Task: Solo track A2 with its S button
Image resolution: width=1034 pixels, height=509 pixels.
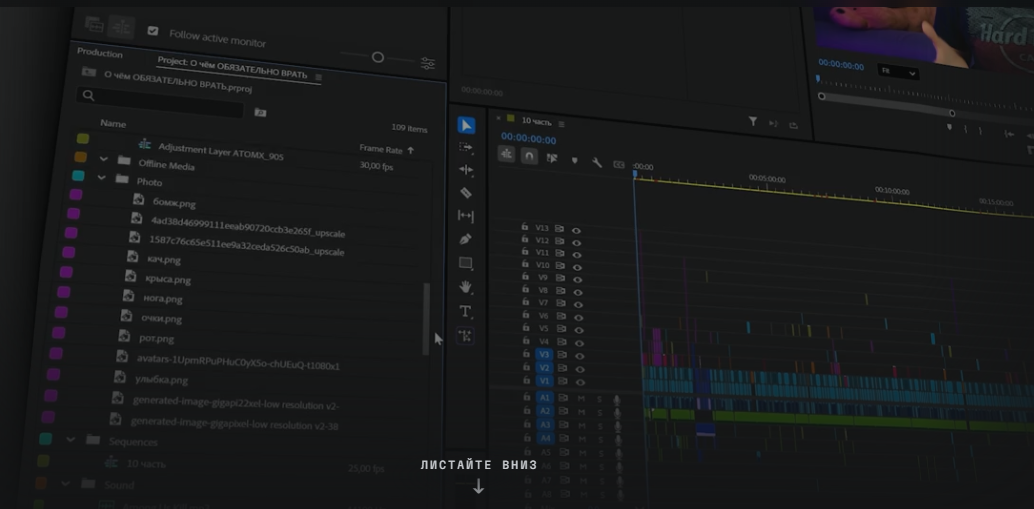Action: (600, 412)
